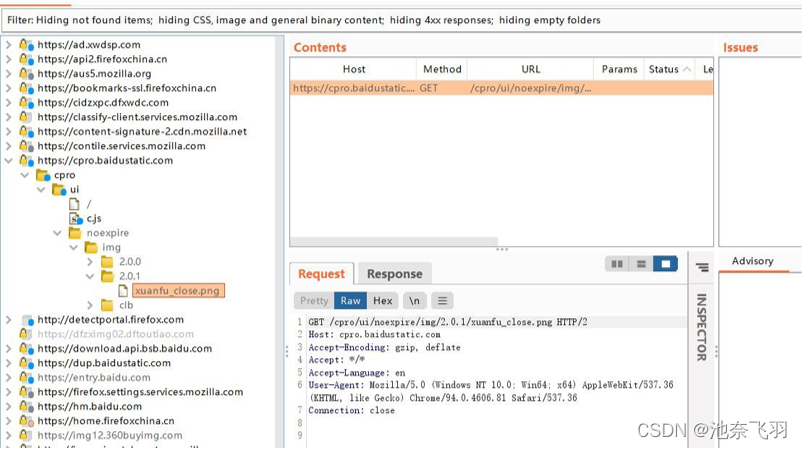
Task: Click the Contents table horizontal scrollbar
Action: tap(394, 241)
